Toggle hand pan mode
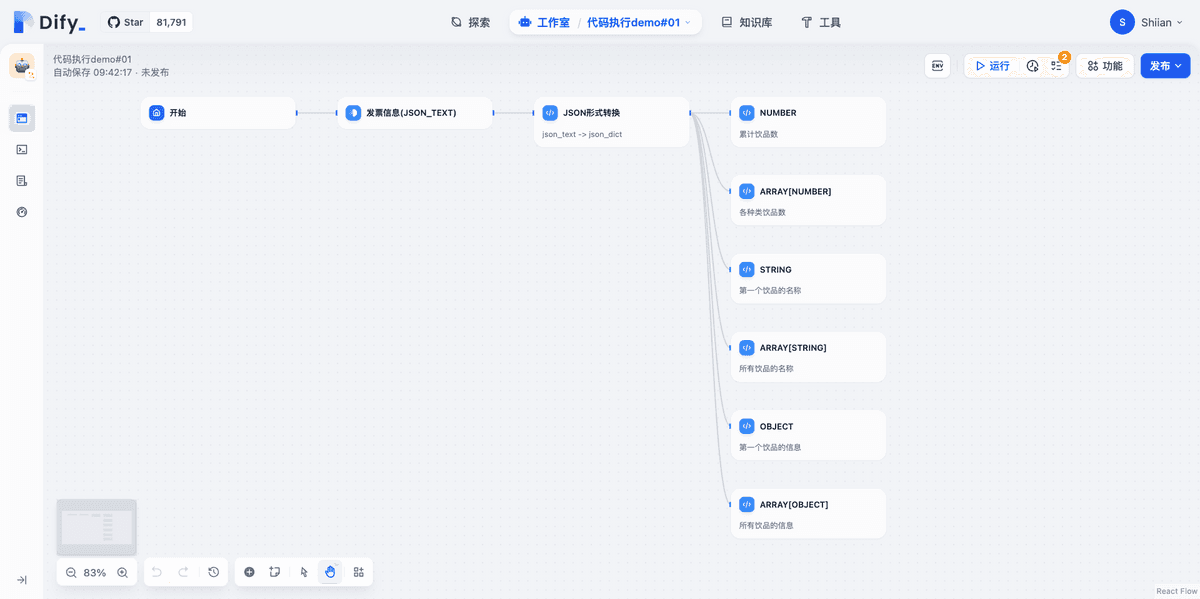This screenshot has height=599, width=1200. [x=330, y=572]
